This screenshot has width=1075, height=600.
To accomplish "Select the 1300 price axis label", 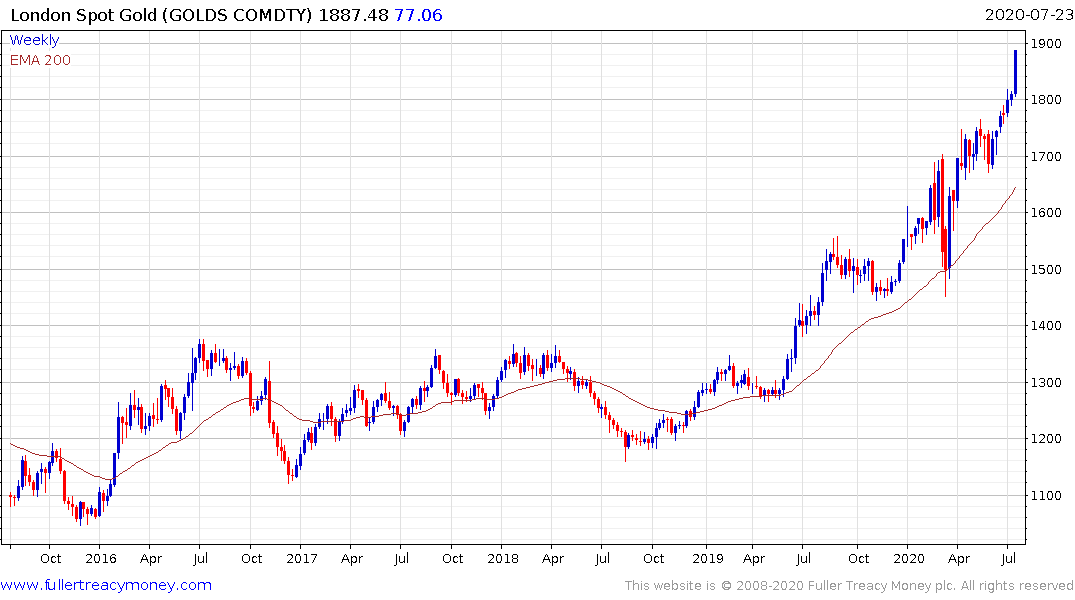I will click(1046, 383).
